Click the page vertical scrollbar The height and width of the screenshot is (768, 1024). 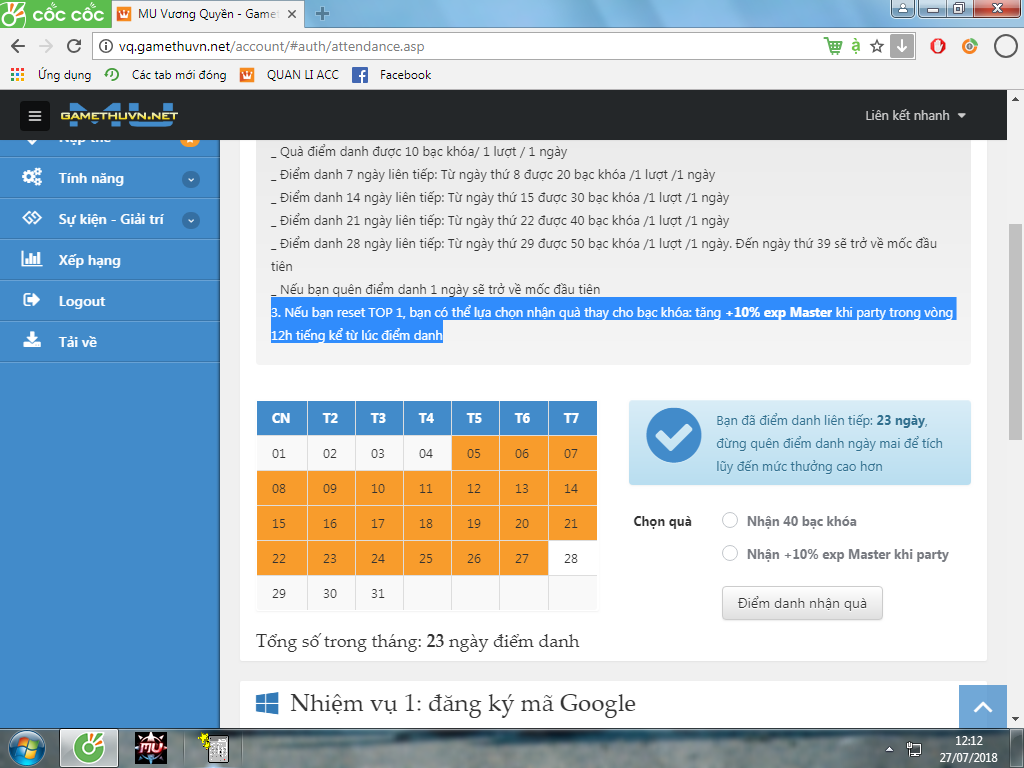[1014, 330]
